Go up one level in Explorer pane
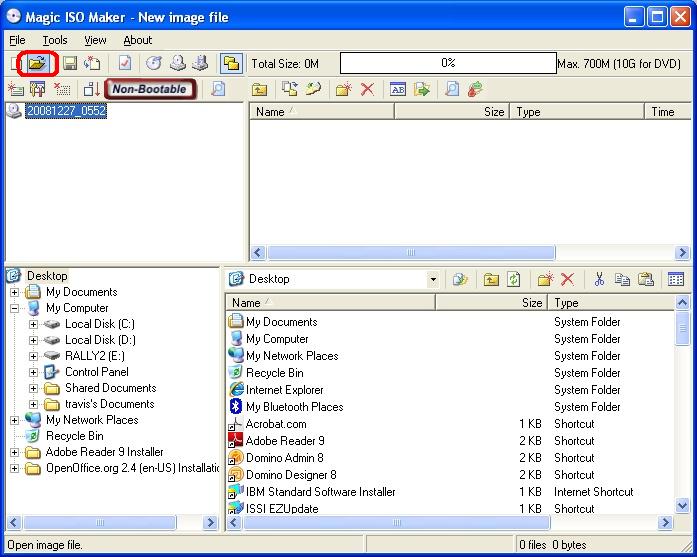This screenshot has width=697, height=557. [x=491, y=280]
